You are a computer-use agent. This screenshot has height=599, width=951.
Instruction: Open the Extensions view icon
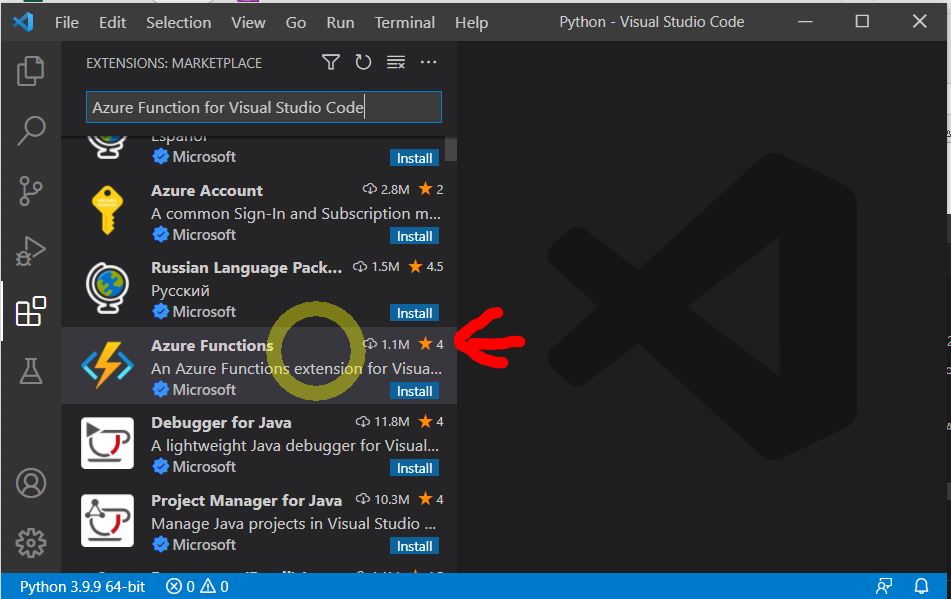[x=30, y=311]
